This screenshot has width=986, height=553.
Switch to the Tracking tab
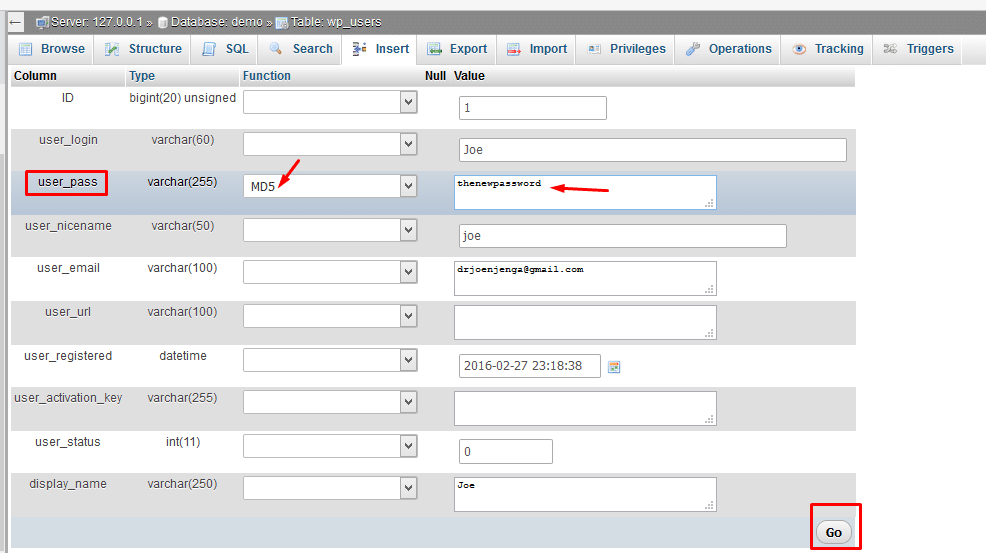[x=827, y=49]
